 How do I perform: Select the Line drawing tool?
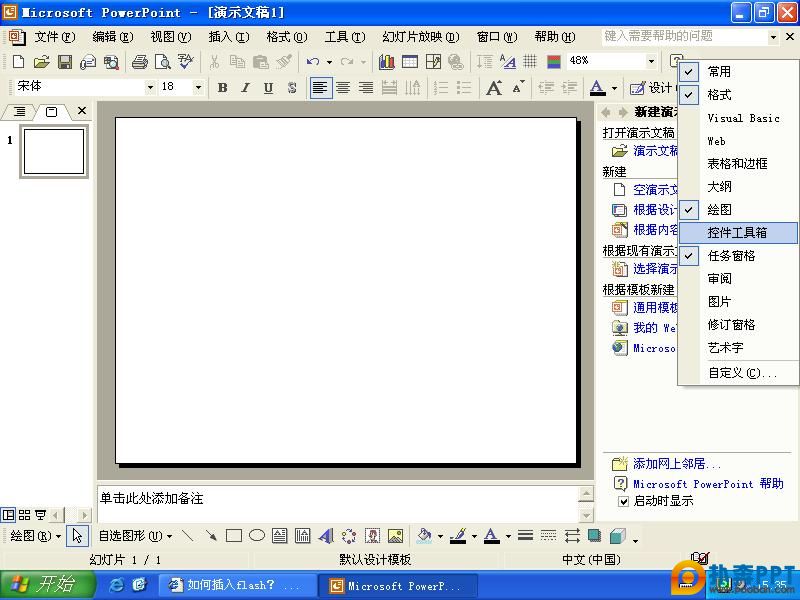click(x=188, y=536)
